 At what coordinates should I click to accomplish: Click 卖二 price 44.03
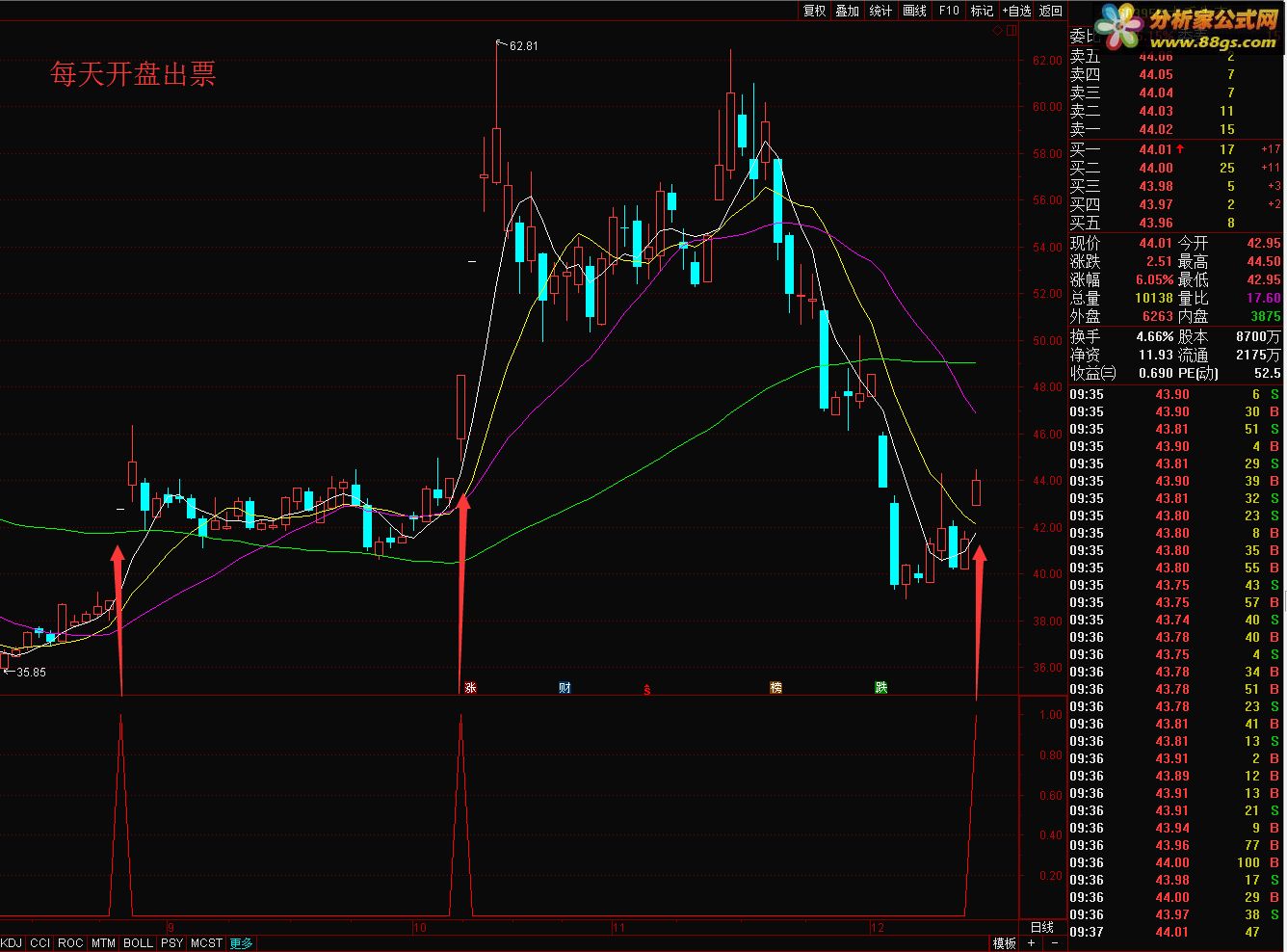pyautogui.click(x=1156, y=111)
